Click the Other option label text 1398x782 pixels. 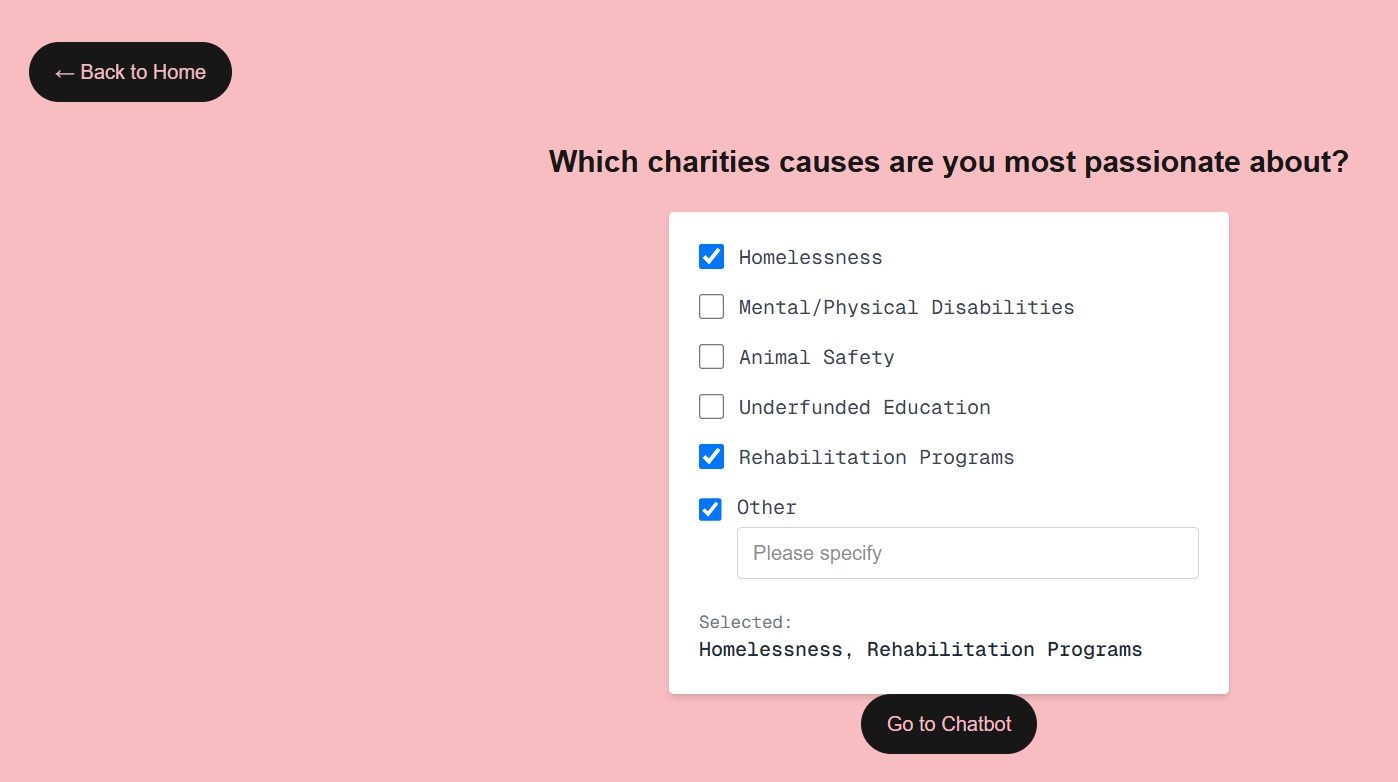[767, 508]
